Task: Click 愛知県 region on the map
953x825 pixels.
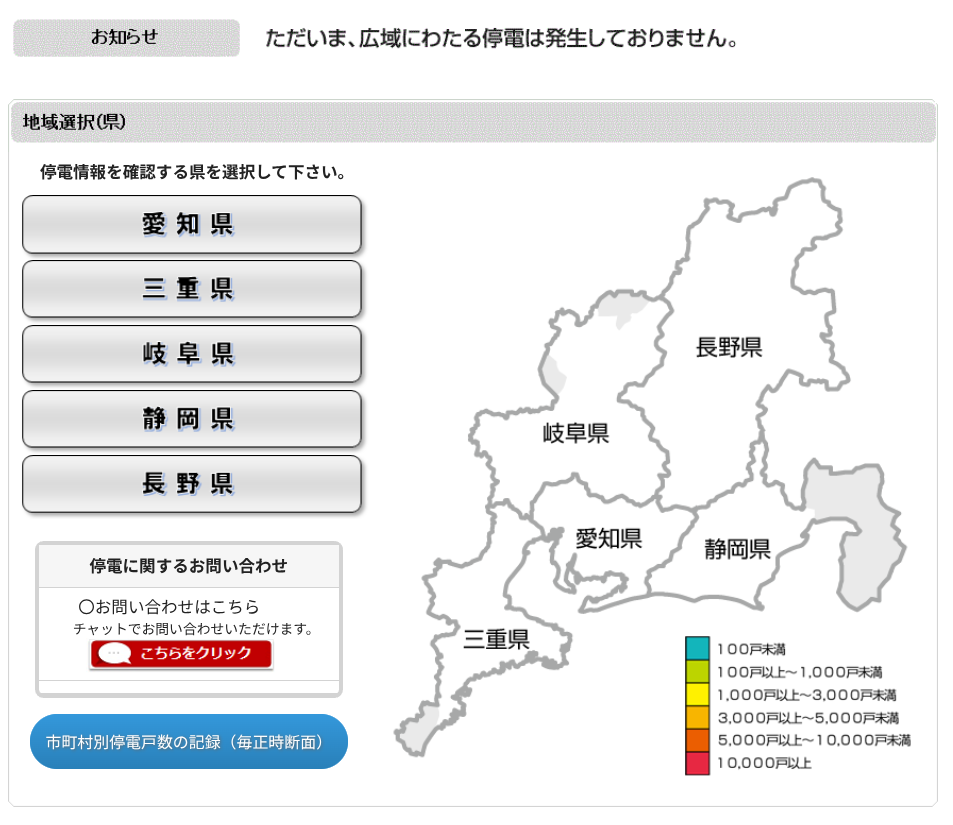Action: pos(608,539)
